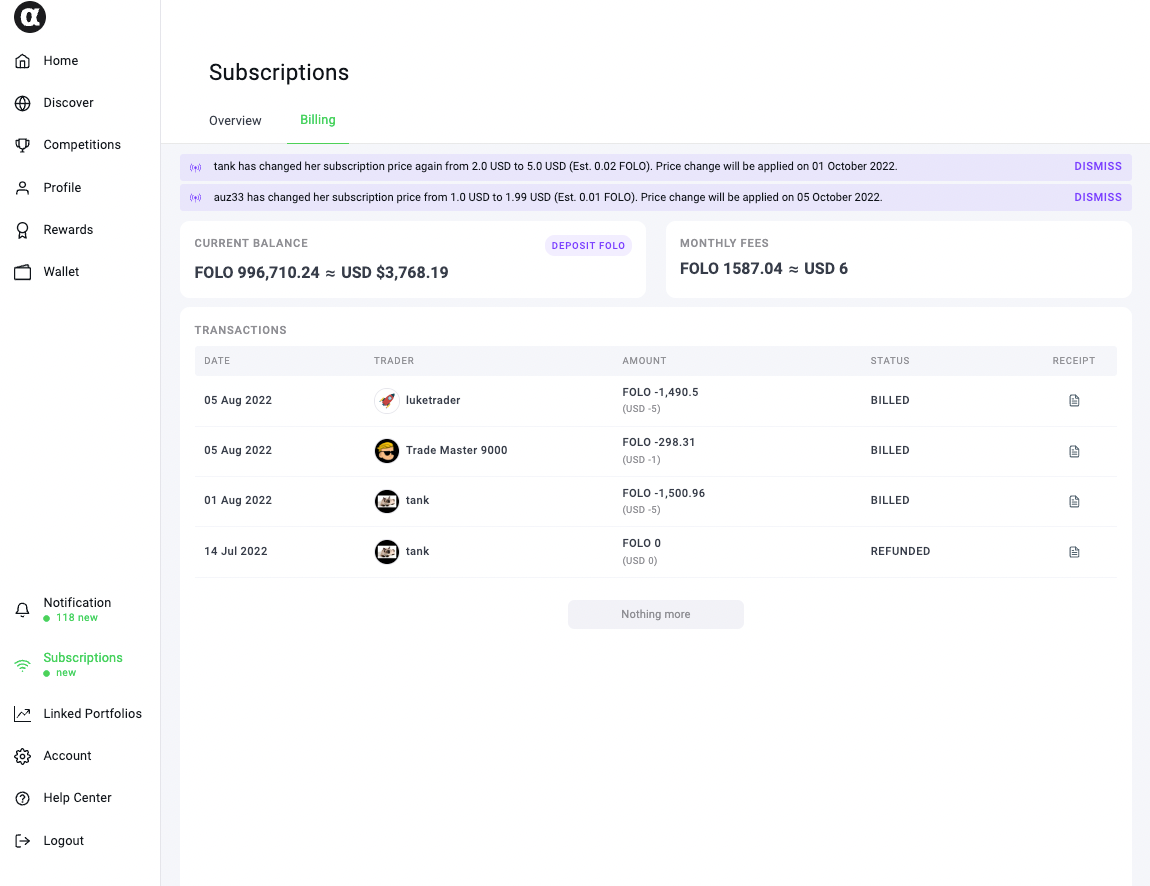The width and height of the screenshot is (1150, 886).
Task: Open the Wallet icon in sidebar
Action: tap(23, 272)
